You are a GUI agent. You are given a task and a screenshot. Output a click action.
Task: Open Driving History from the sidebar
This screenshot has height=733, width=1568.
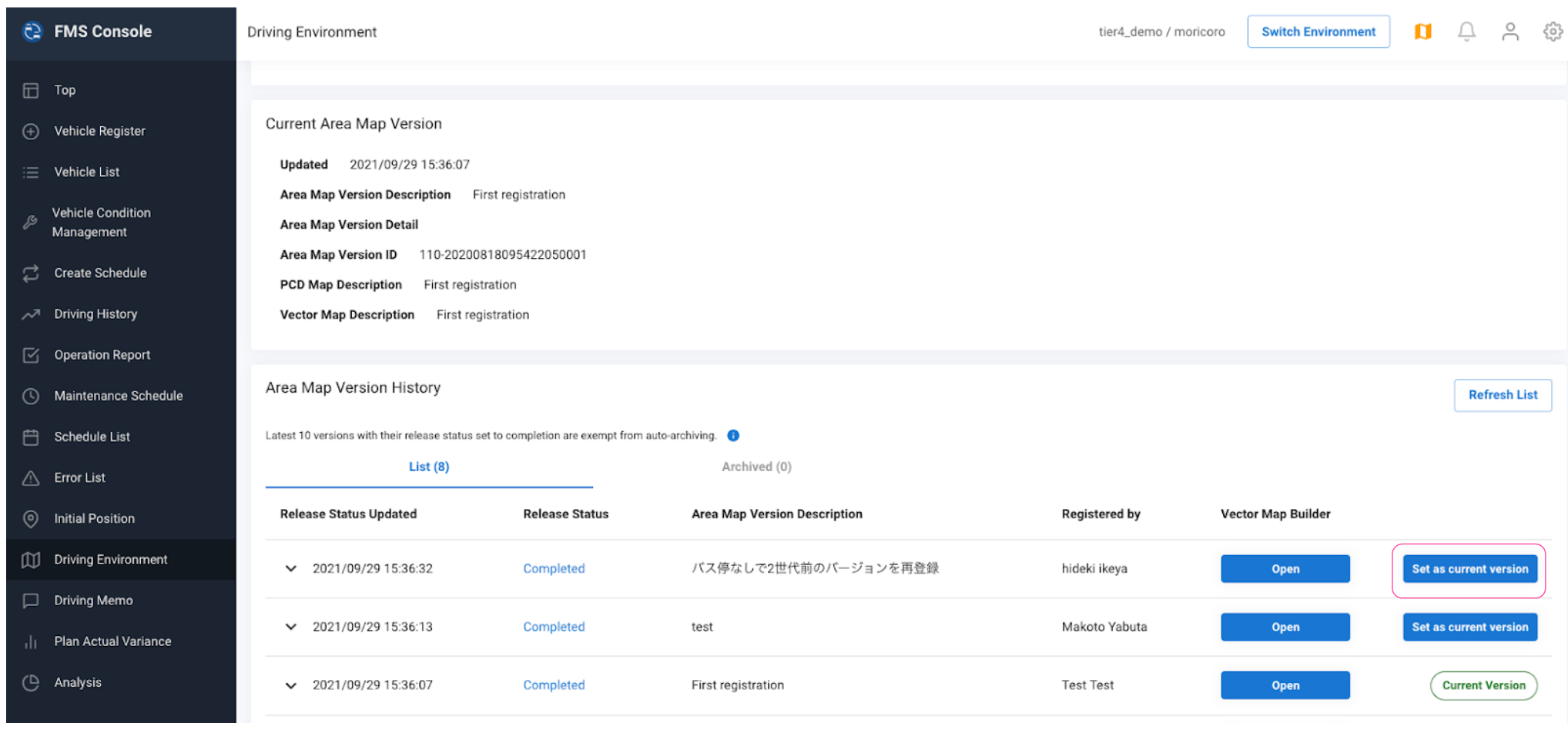[x=95, y=313]
